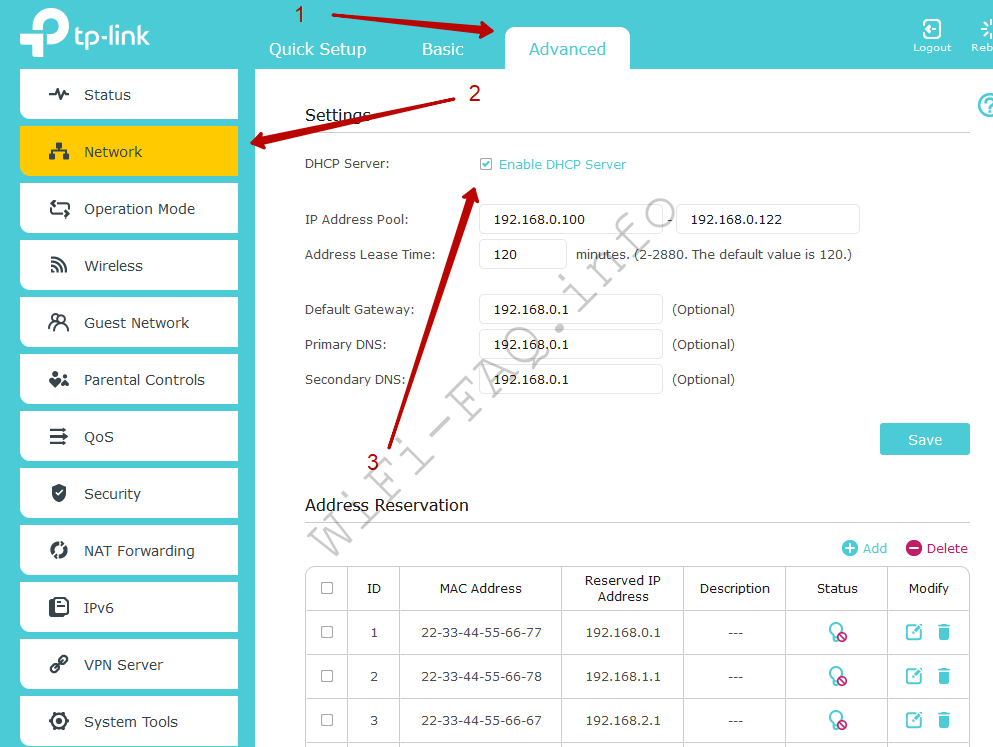Click status bulb icon for ID 1
The height and width of the screenshot is (747, 993).
(x=837, y=632)
